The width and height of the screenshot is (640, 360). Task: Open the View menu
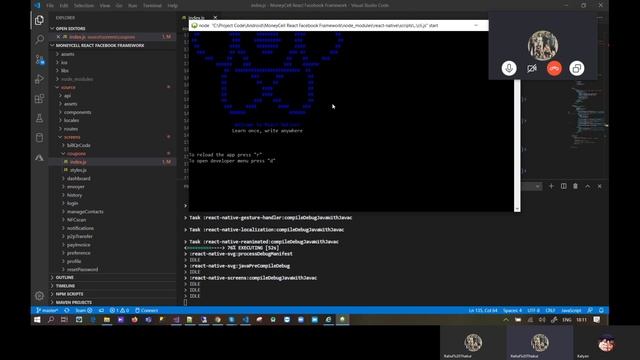click(104, 5)
